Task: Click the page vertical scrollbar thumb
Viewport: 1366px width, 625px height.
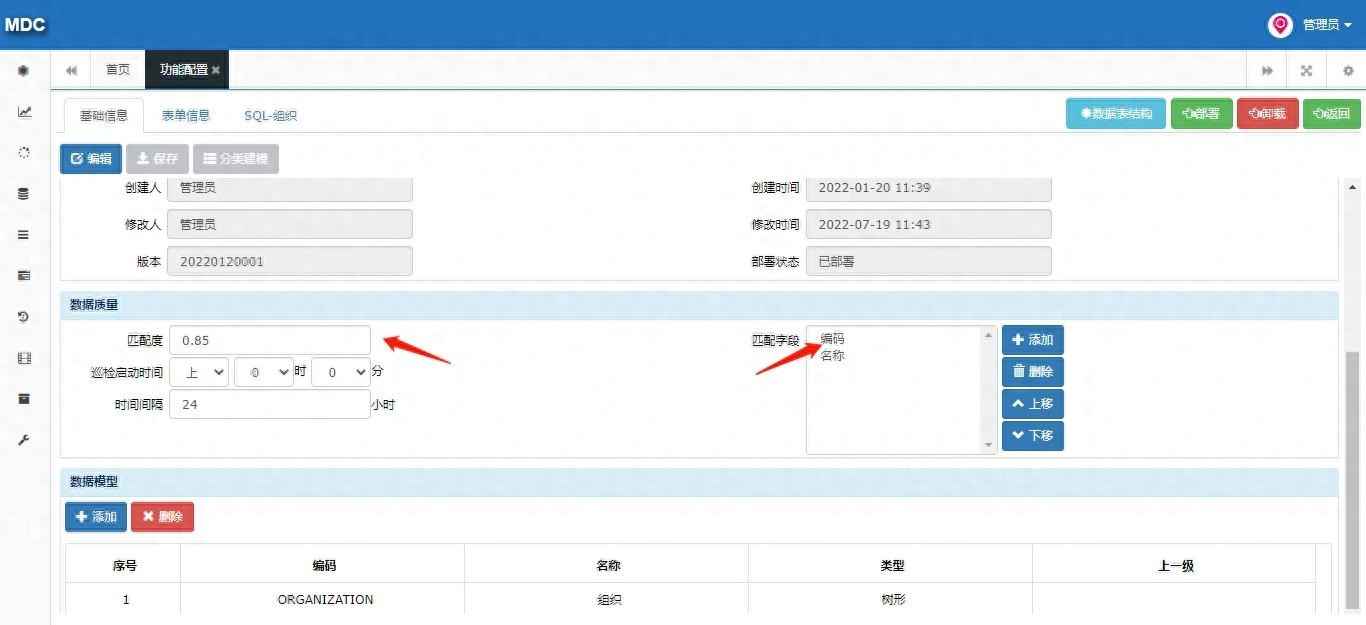Action: pyautogui.click(x=1353, y=480)
